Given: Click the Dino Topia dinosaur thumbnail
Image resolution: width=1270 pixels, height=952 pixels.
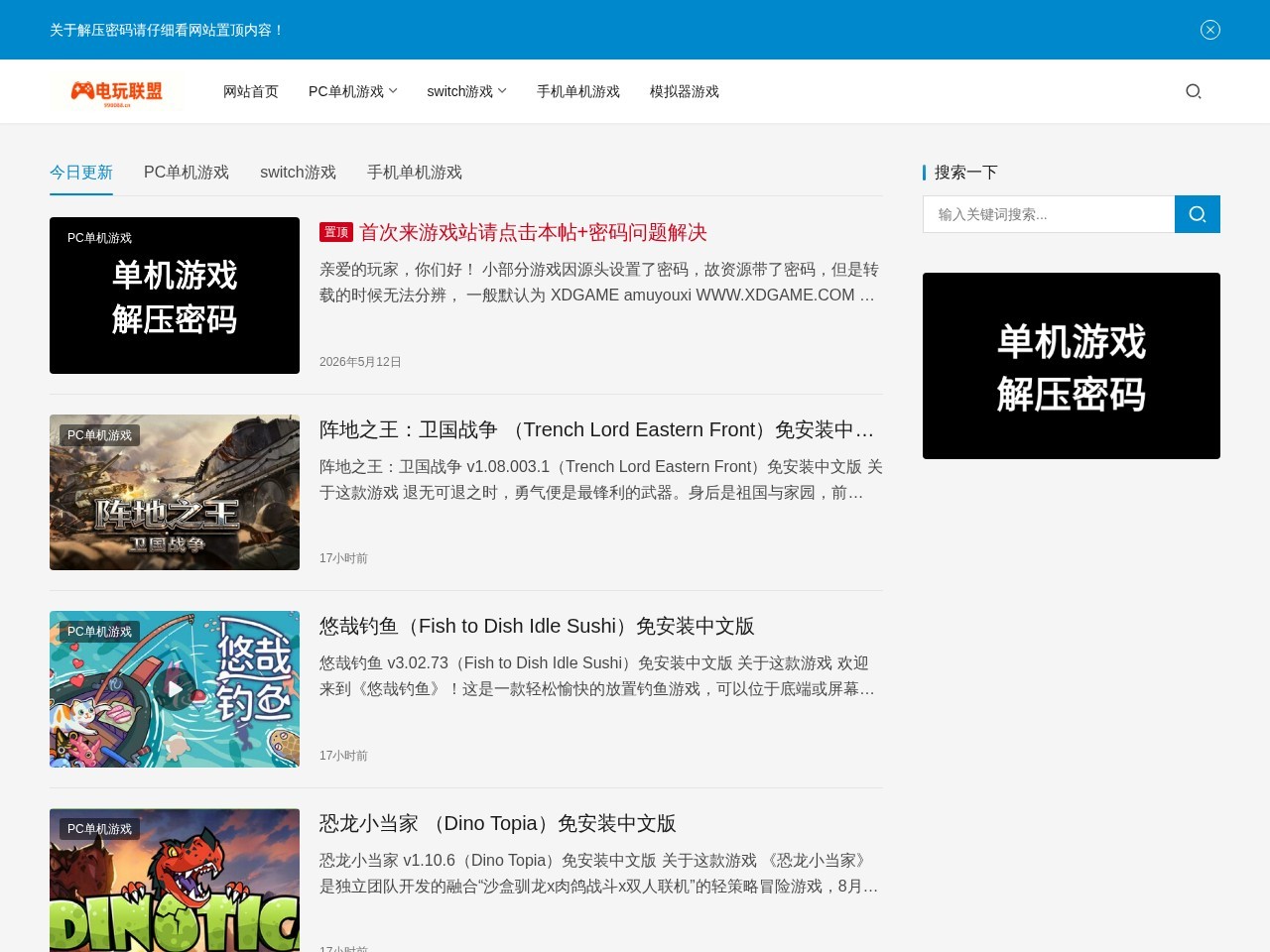Looking at the screenshot, I should click(175, 881).
